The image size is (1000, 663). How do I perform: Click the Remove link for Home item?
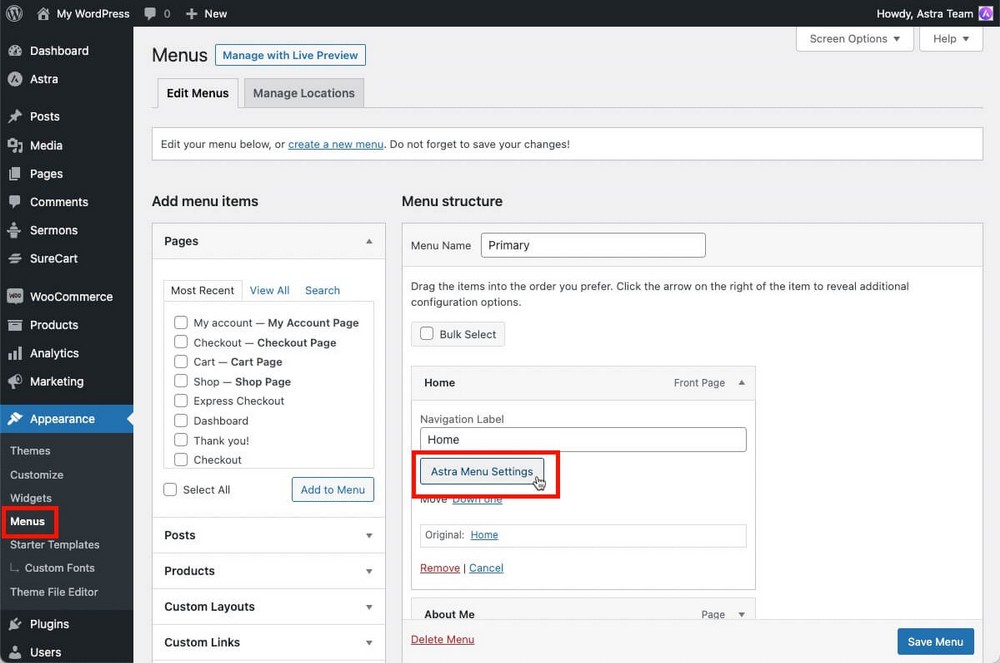click(x=439, y=567)
